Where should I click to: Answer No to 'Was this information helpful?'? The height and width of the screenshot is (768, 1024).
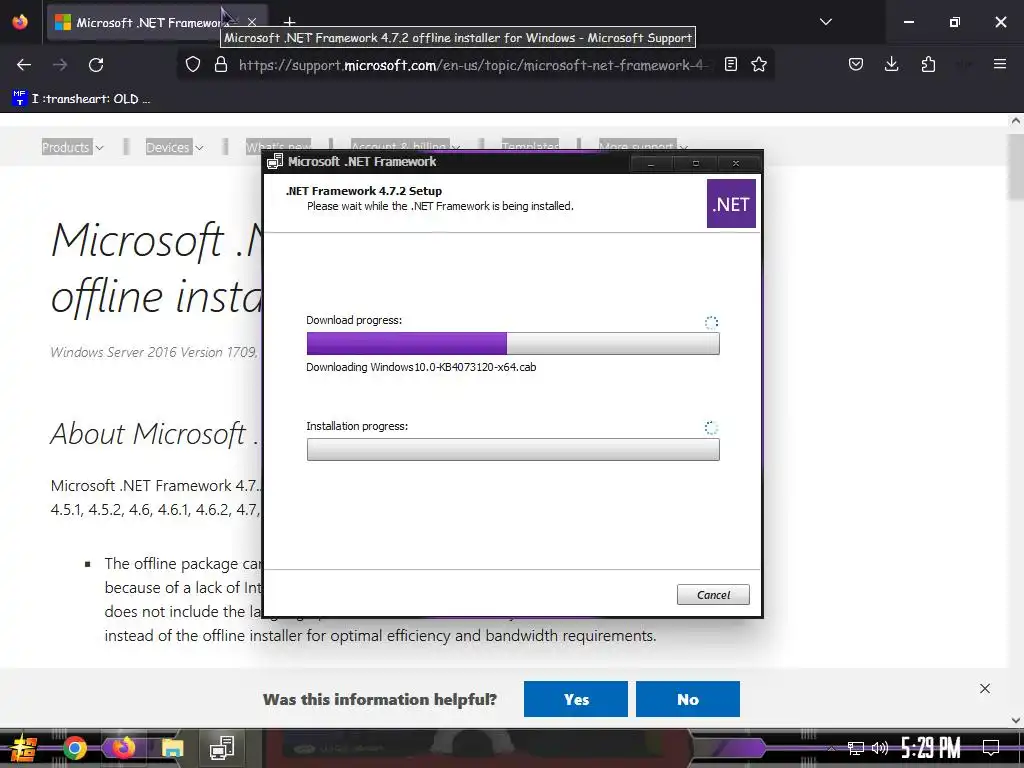click(x=688, y=699)
